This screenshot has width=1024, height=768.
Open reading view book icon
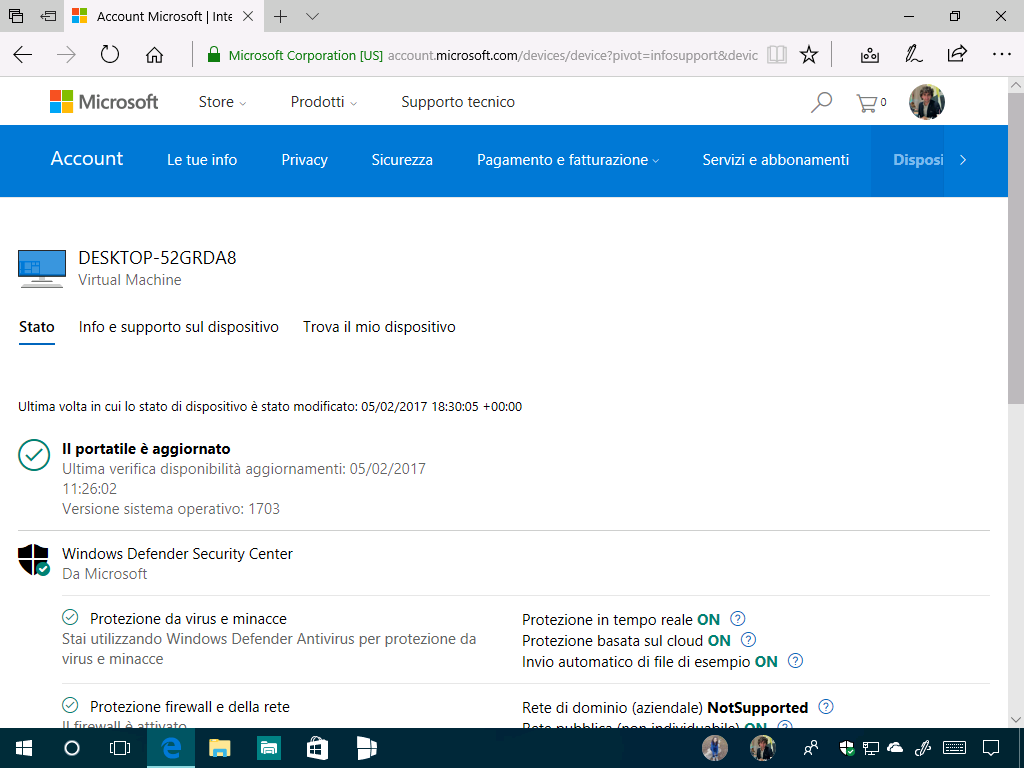coord(776,55)
